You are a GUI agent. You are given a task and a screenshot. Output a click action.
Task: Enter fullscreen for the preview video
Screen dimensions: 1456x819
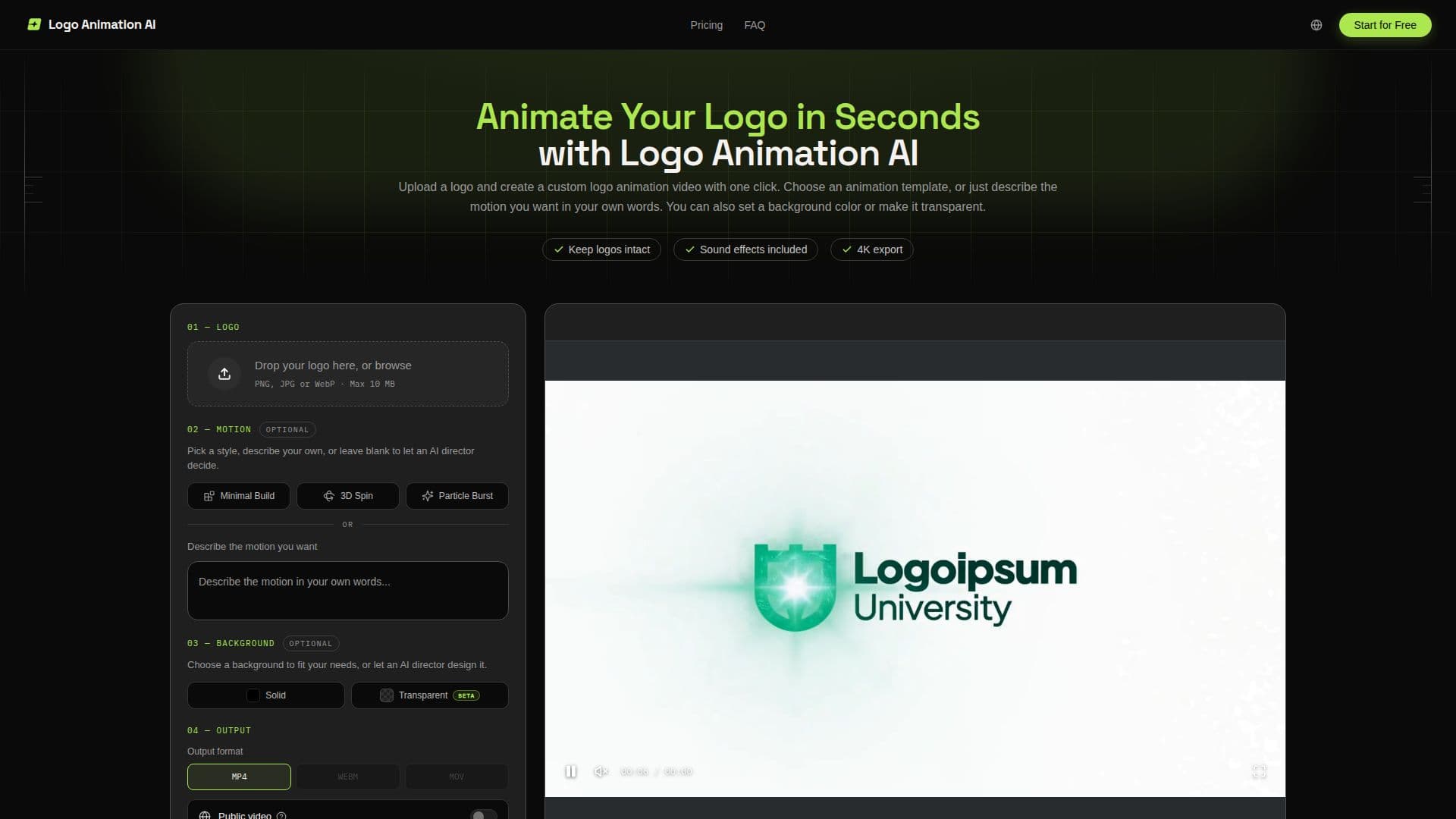click(1259, 771)
